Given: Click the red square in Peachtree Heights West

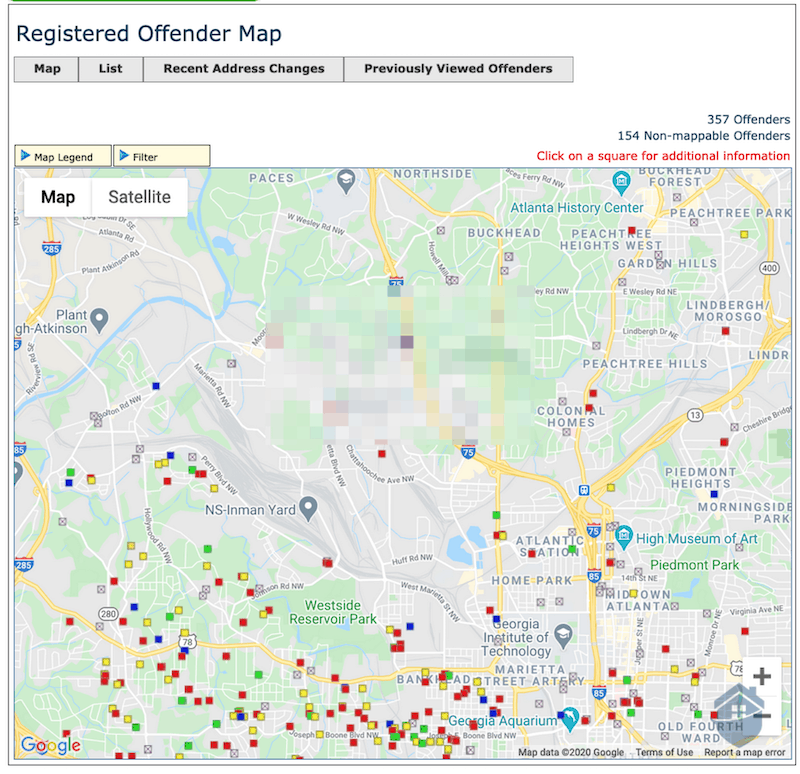Looking at the screenshot, I should [x=632, y=231].
